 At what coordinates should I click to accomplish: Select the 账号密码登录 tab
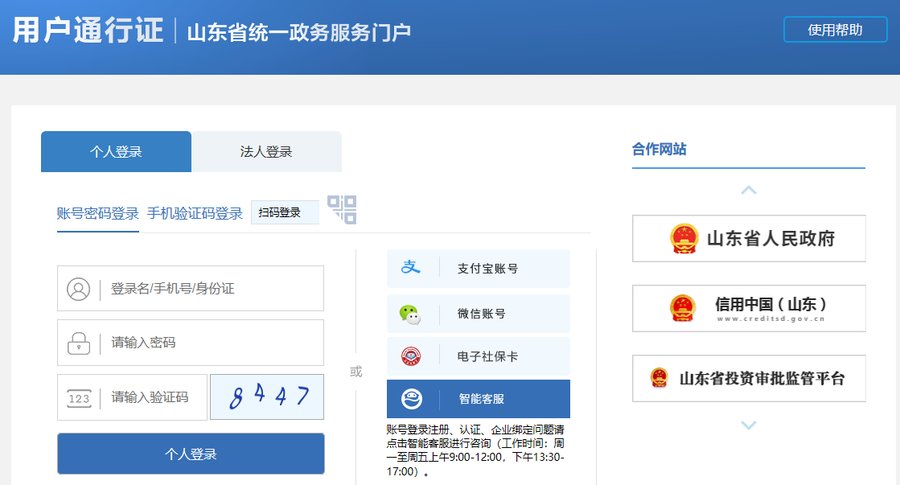pos(98,214)
